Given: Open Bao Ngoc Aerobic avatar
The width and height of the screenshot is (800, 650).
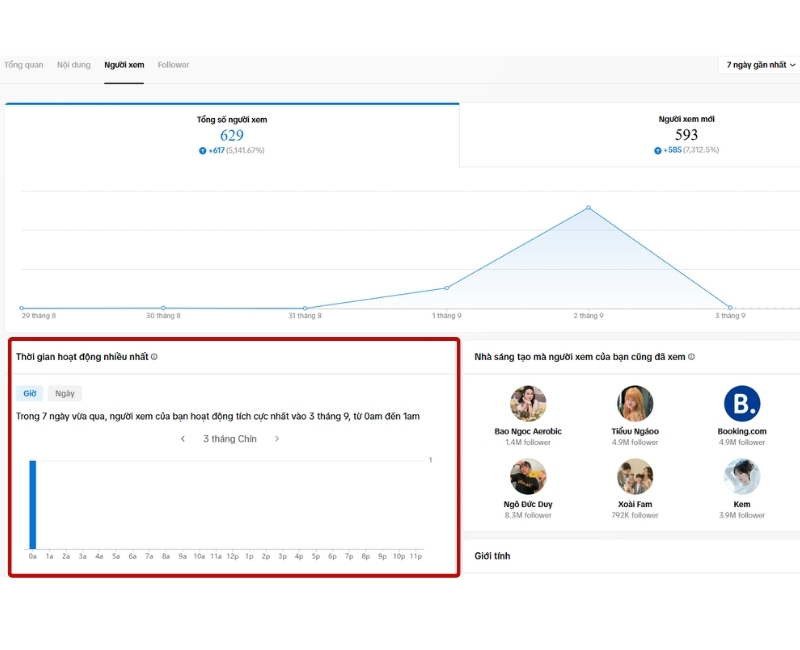Looking at the screenshot, I should click(x=528, y=404).
